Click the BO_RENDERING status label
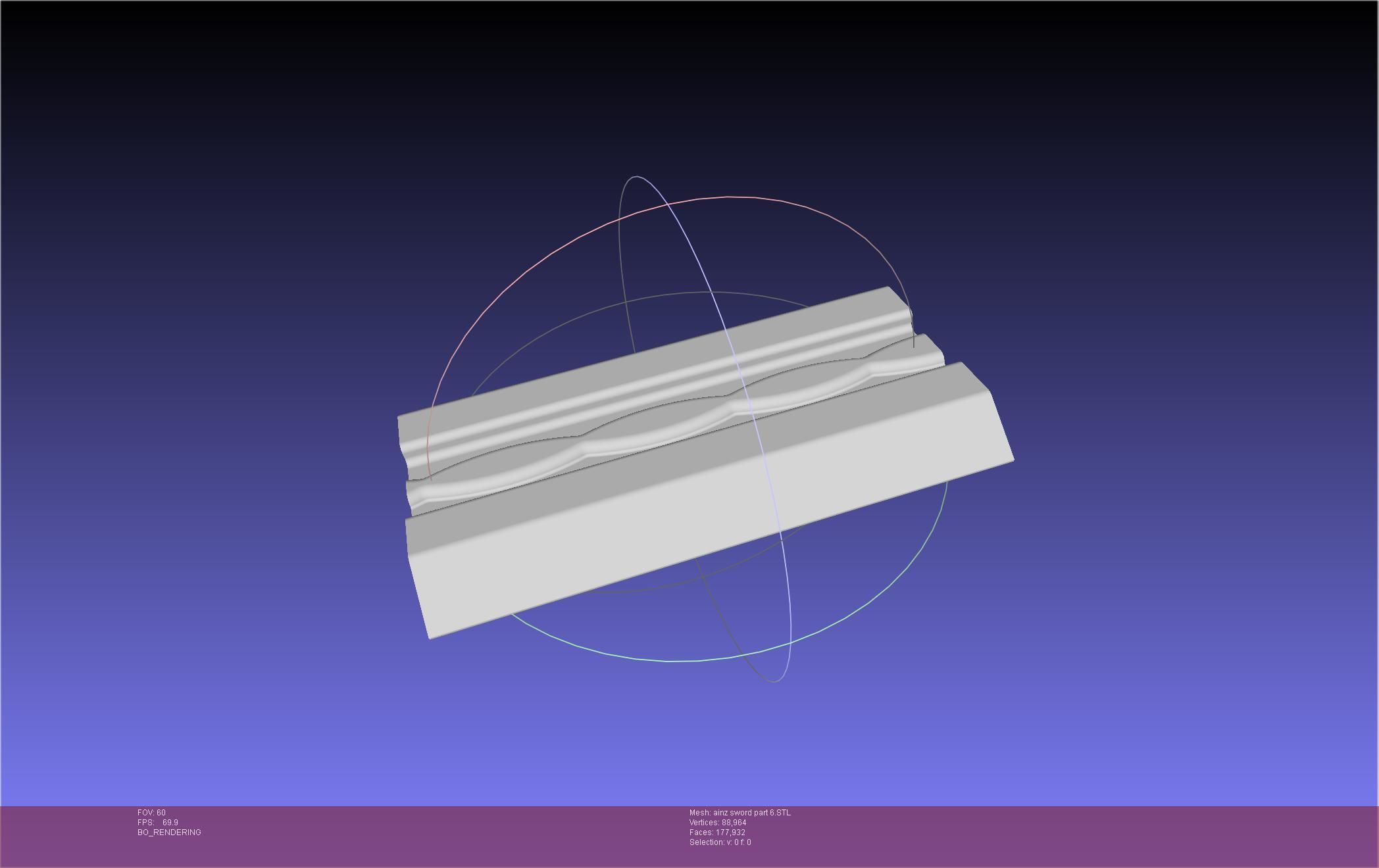 pyautogui.click(x=169, y=832)
